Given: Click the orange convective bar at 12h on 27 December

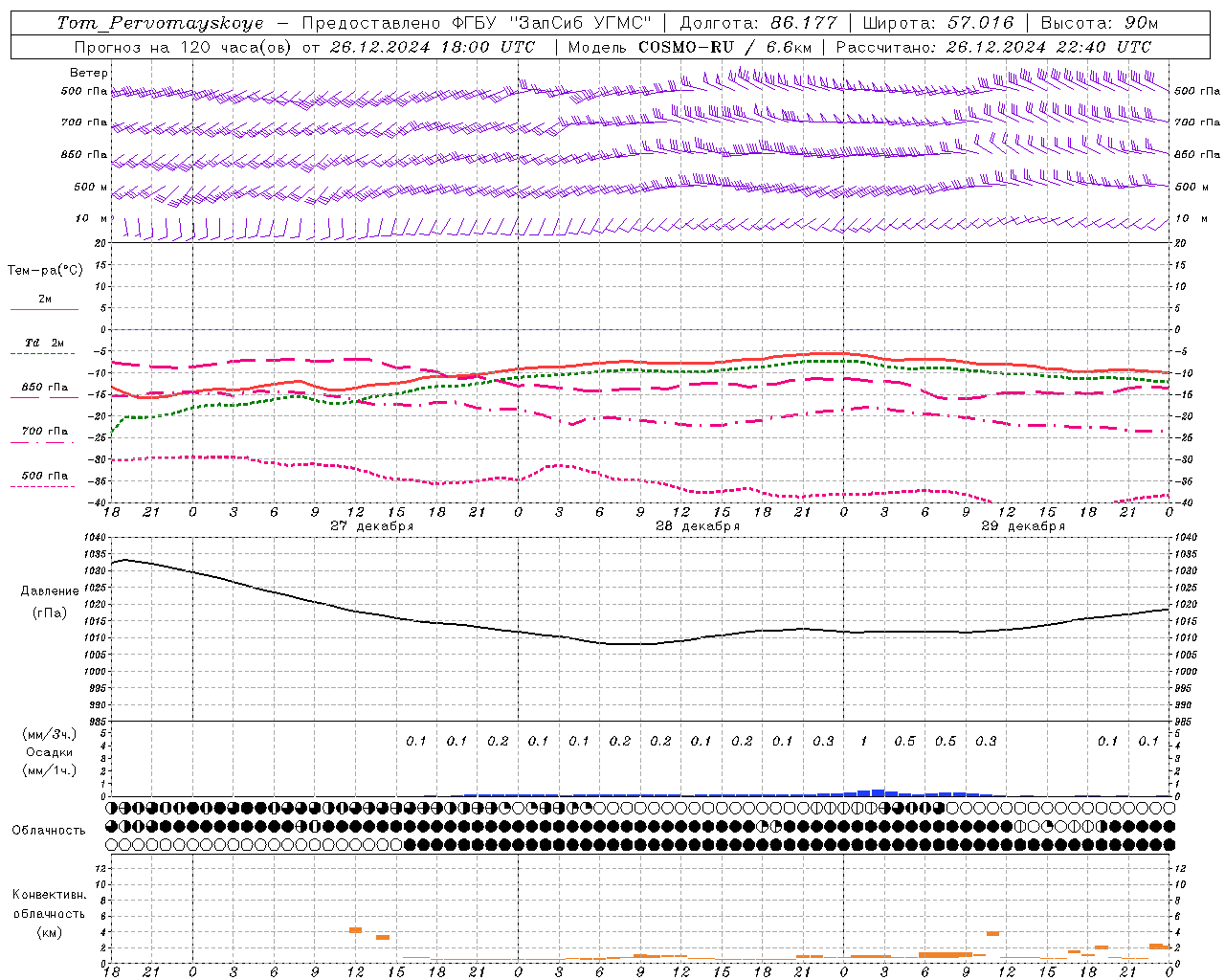Looking at the screenshot, I should 355,930.
